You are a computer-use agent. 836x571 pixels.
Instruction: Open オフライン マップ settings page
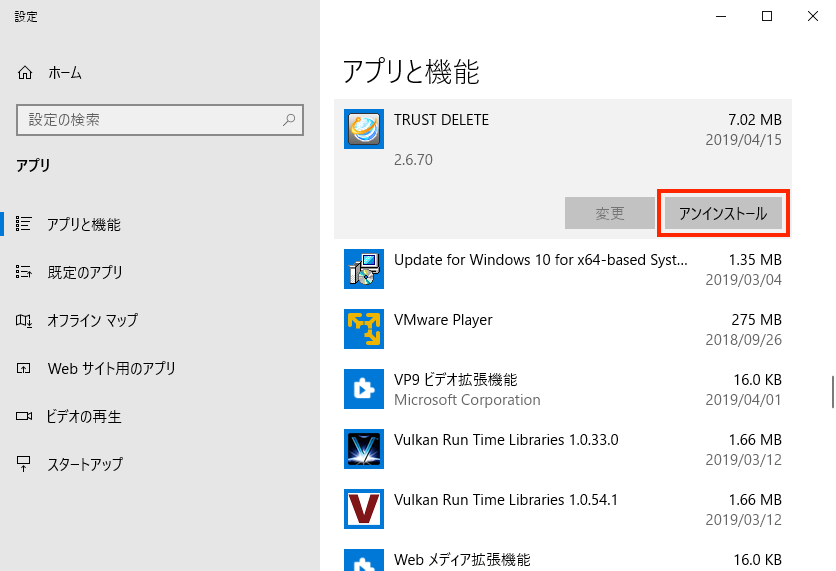92,320
